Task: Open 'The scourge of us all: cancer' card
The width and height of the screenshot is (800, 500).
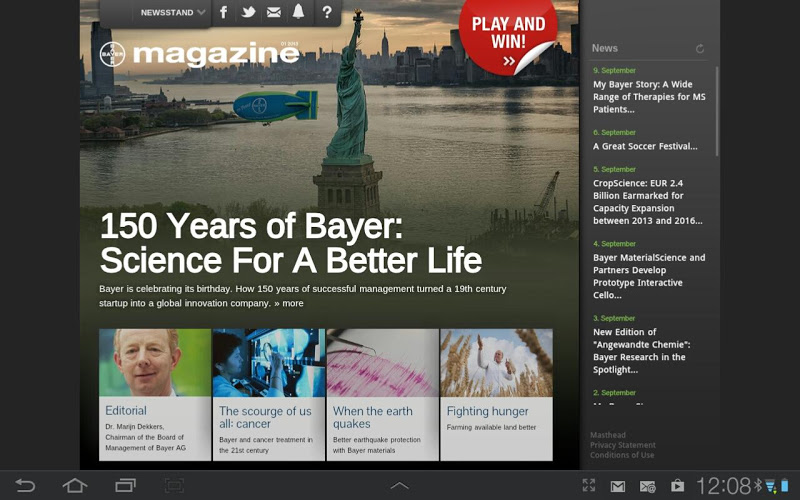Action: [x=269, y=394]
